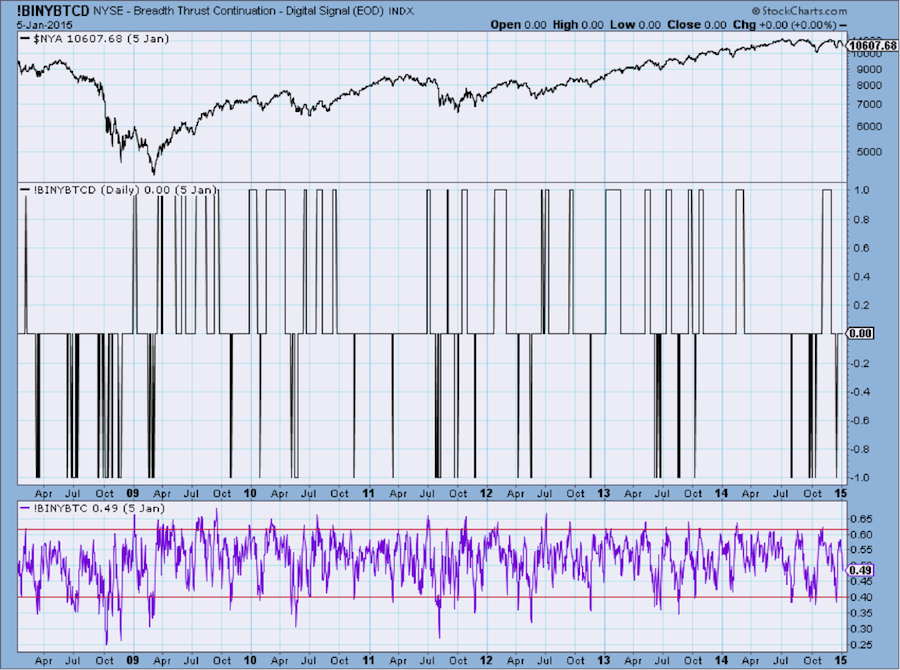Click the 0.2 signal axis label

[863, 305]
